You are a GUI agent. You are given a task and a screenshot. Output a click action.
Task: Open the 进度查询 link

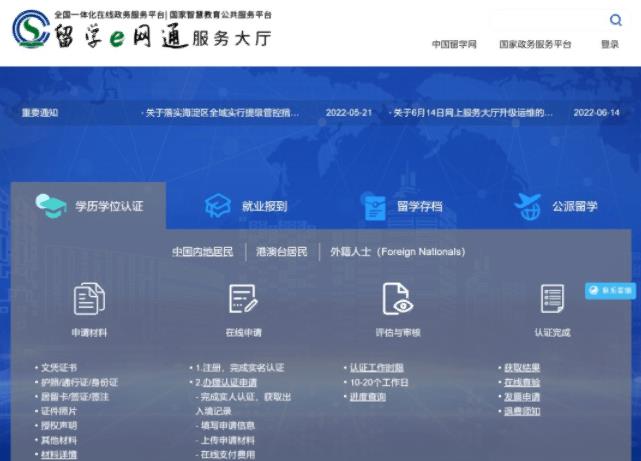pyautogui.click(x=368, y=397)
